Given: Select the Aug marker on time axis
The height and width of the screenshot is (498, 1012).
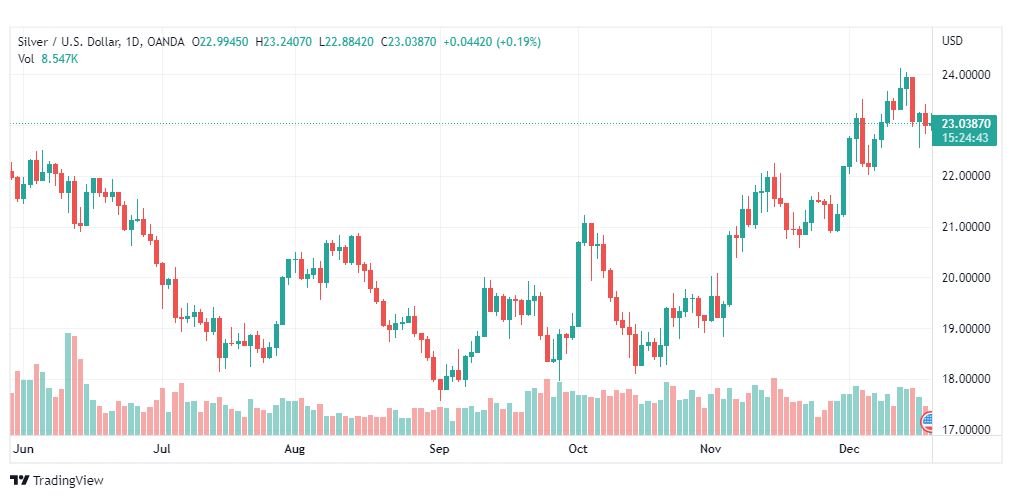Looking at the screenshot, I should (x=294, y=450).
